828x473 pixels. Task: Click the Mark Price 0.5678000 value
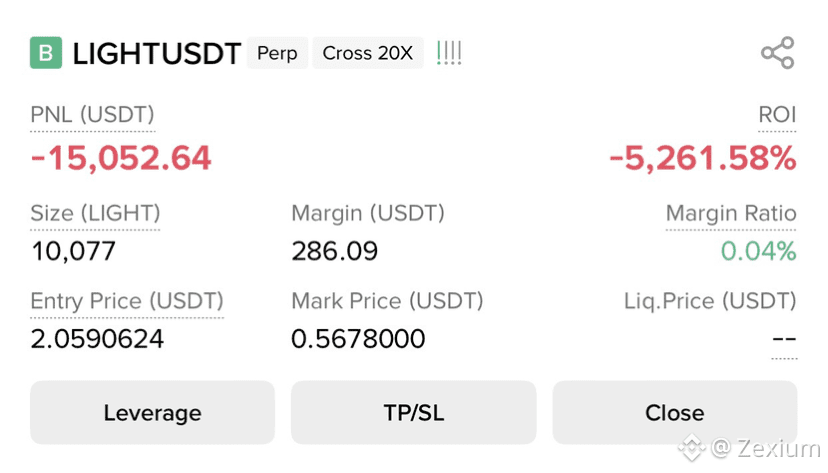point(358,338)
